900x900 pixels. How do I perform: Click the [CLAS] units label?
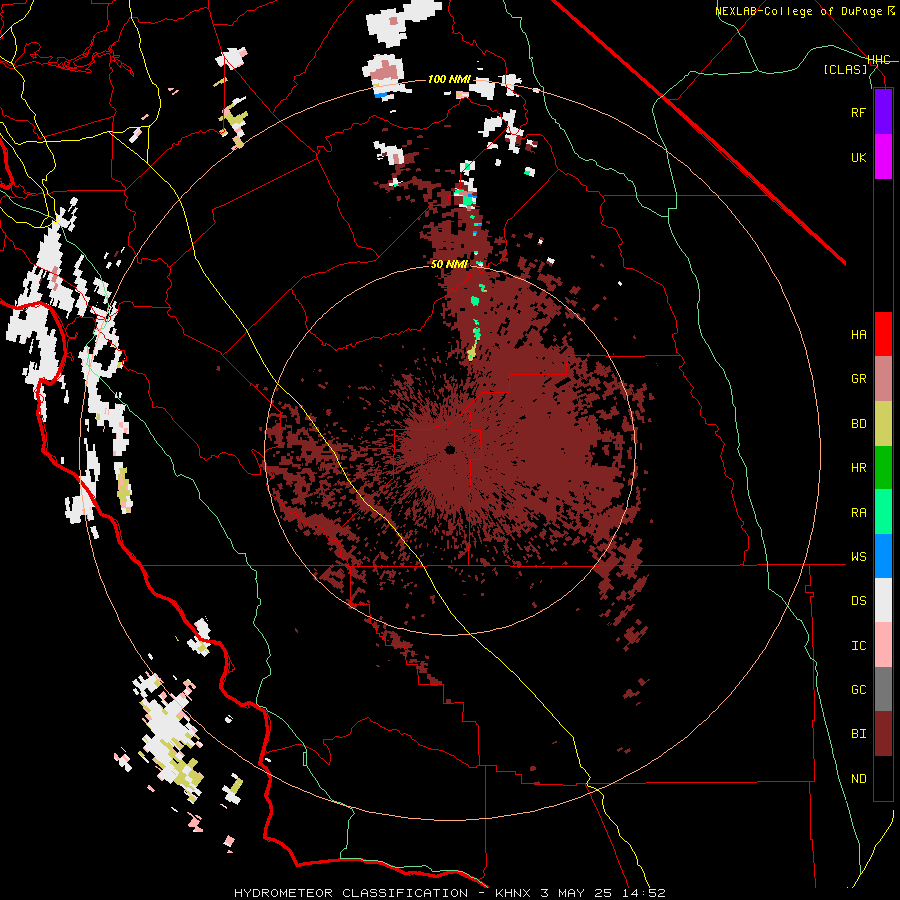coord(845,70)
